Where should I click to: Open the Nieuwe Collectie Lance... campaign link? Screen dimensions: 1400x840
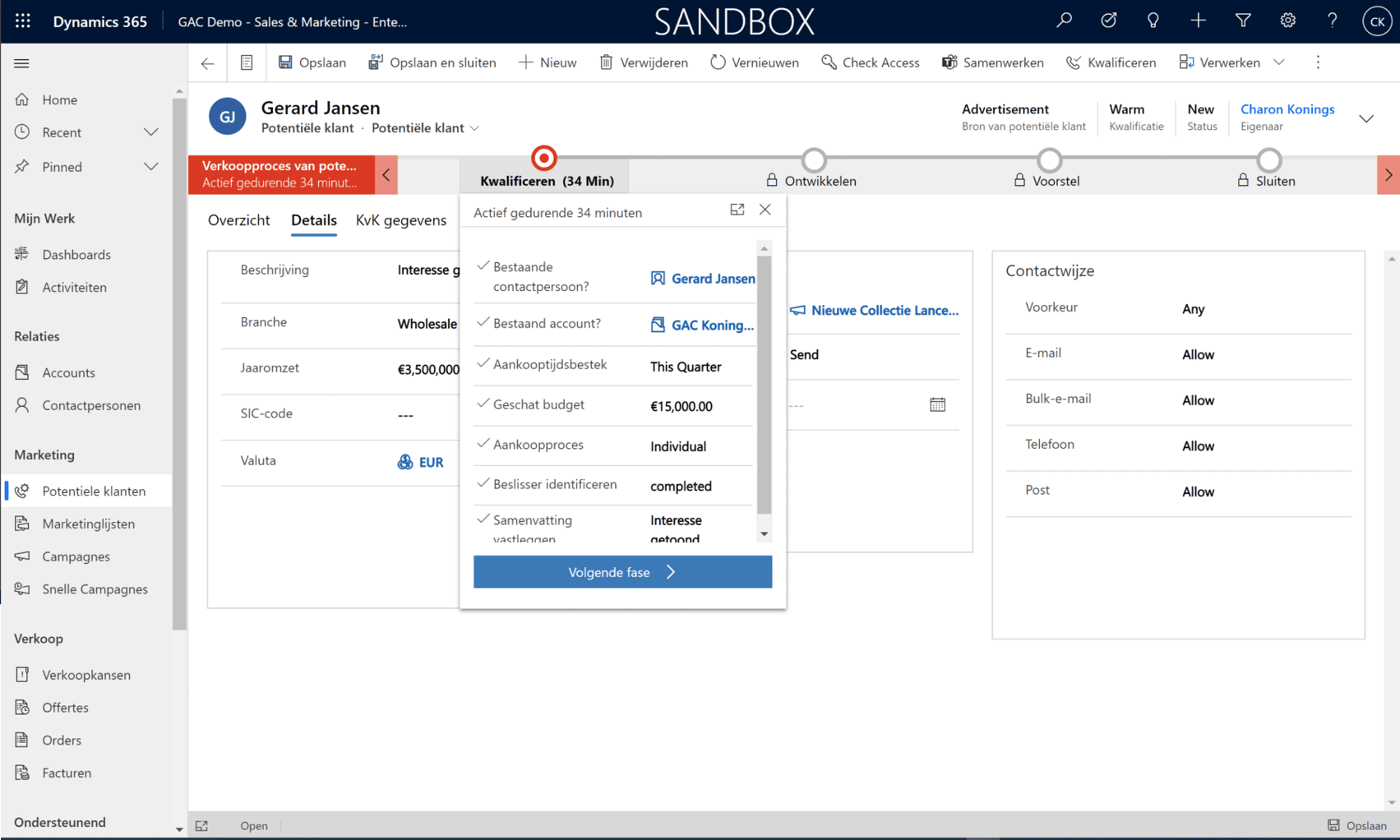click(885, 310)
